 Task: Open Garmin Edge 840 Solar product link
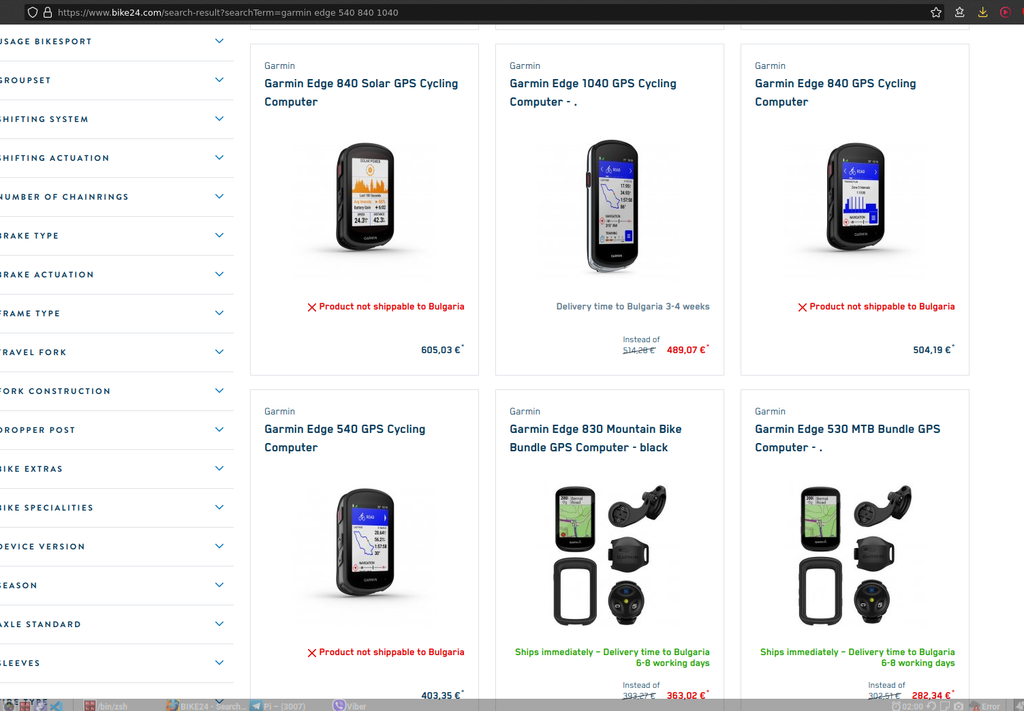pyautogui.click(x=361, y=93)
